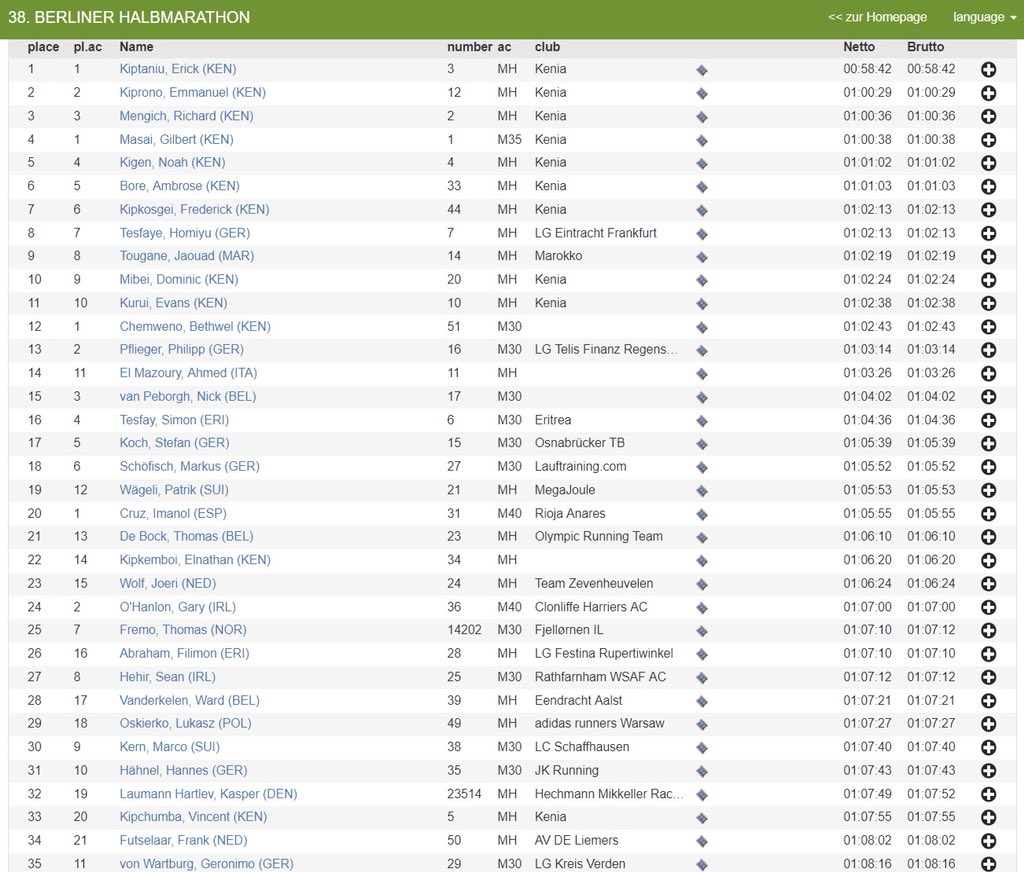
Task: Click the diamond icon in Wägeli, Patrik row
Action: (x=702, y=491)
